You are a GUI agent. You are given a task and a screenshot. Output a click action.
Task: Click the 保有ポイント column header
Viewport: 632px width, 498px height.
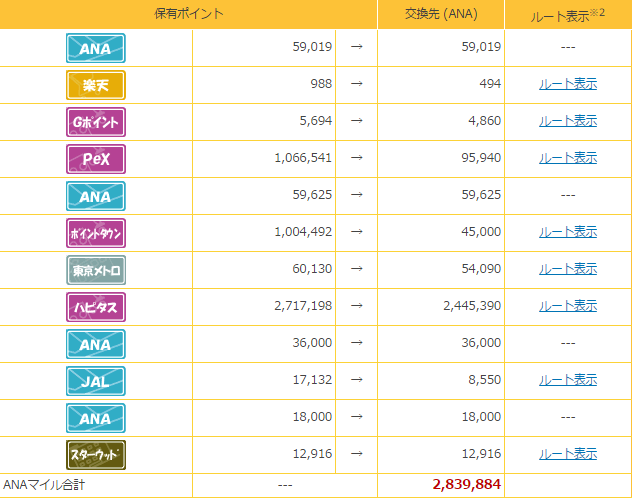coord(189,14)
